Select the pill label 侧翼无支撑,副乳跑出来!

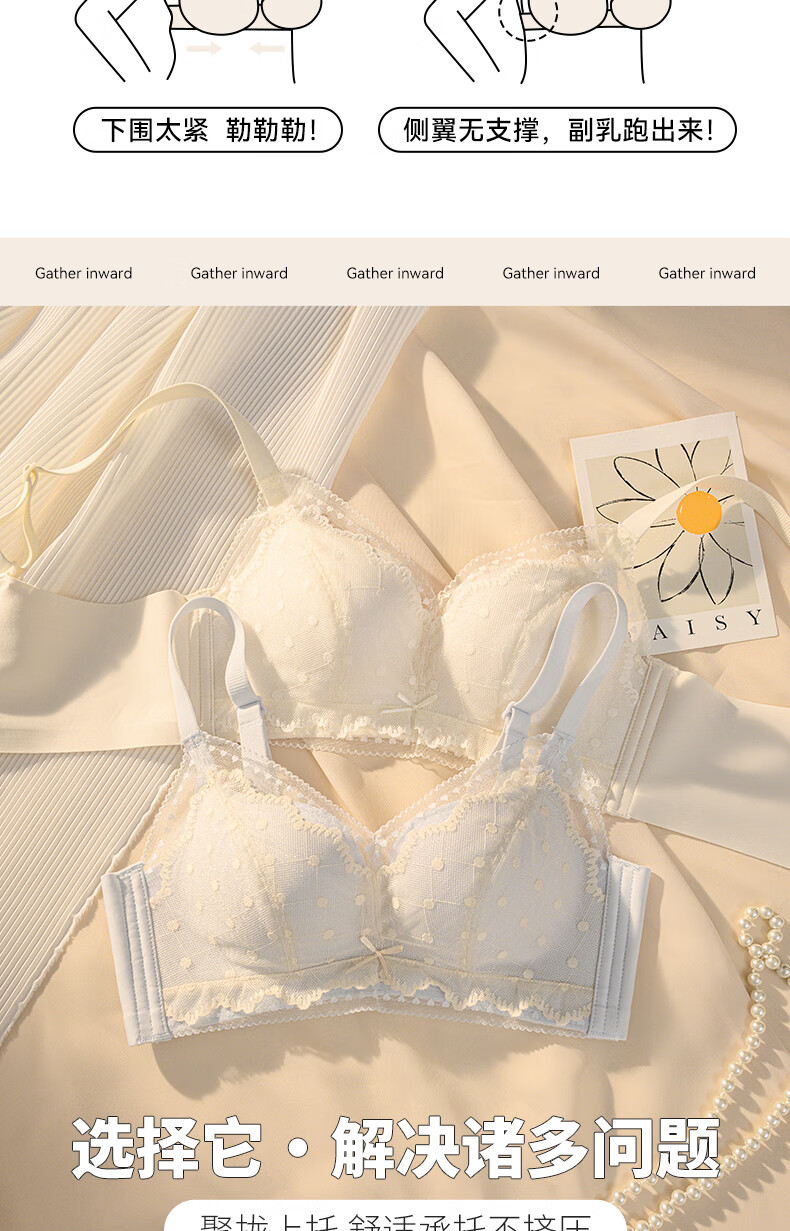tap(557, 130)
